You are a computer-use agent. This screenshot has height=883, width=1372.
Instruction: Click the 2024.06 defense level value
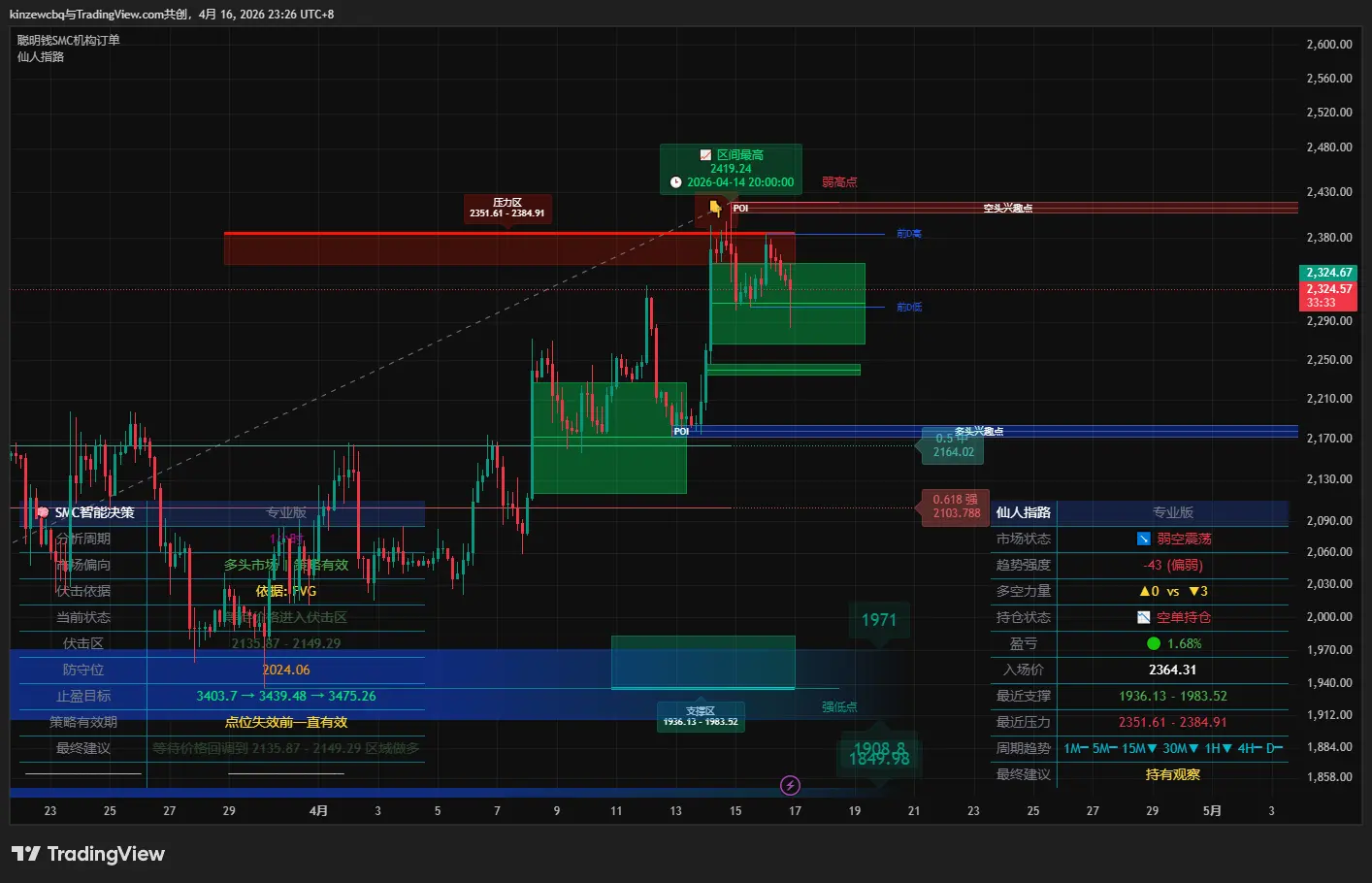coord(286,670)
